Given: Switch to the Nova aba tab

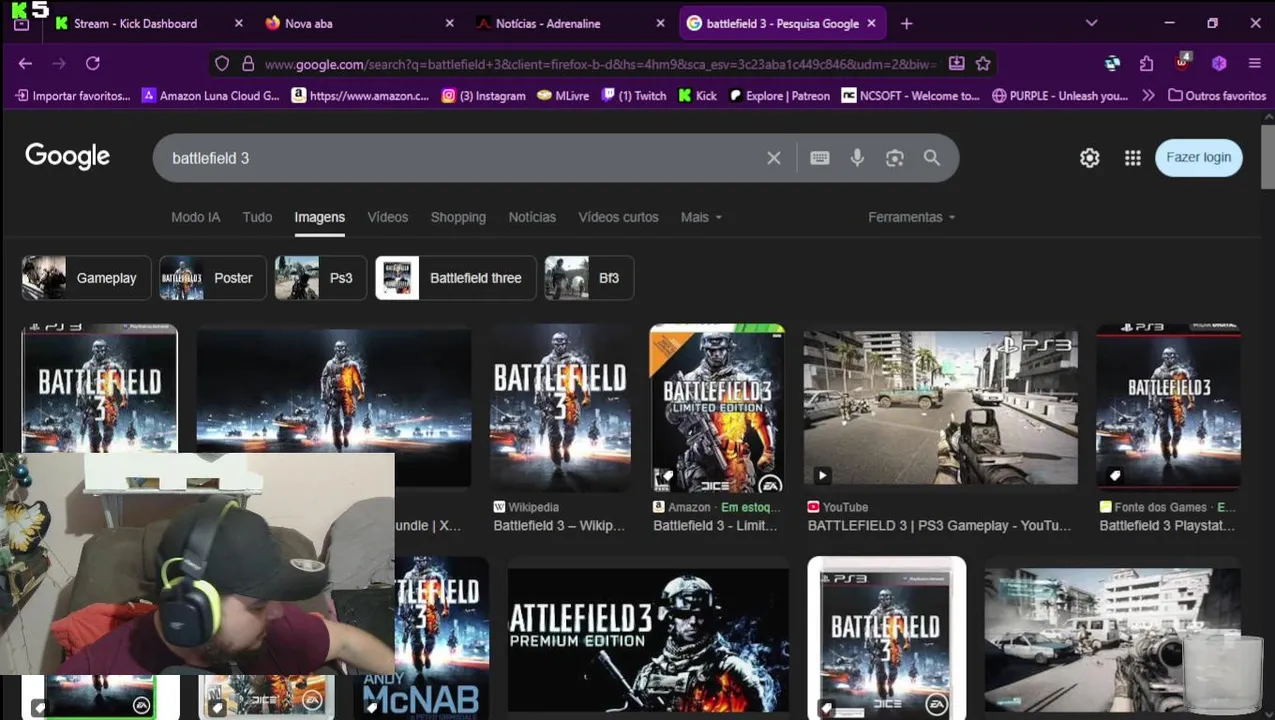Looking at the screenshot, I should [x=308, y=23].
